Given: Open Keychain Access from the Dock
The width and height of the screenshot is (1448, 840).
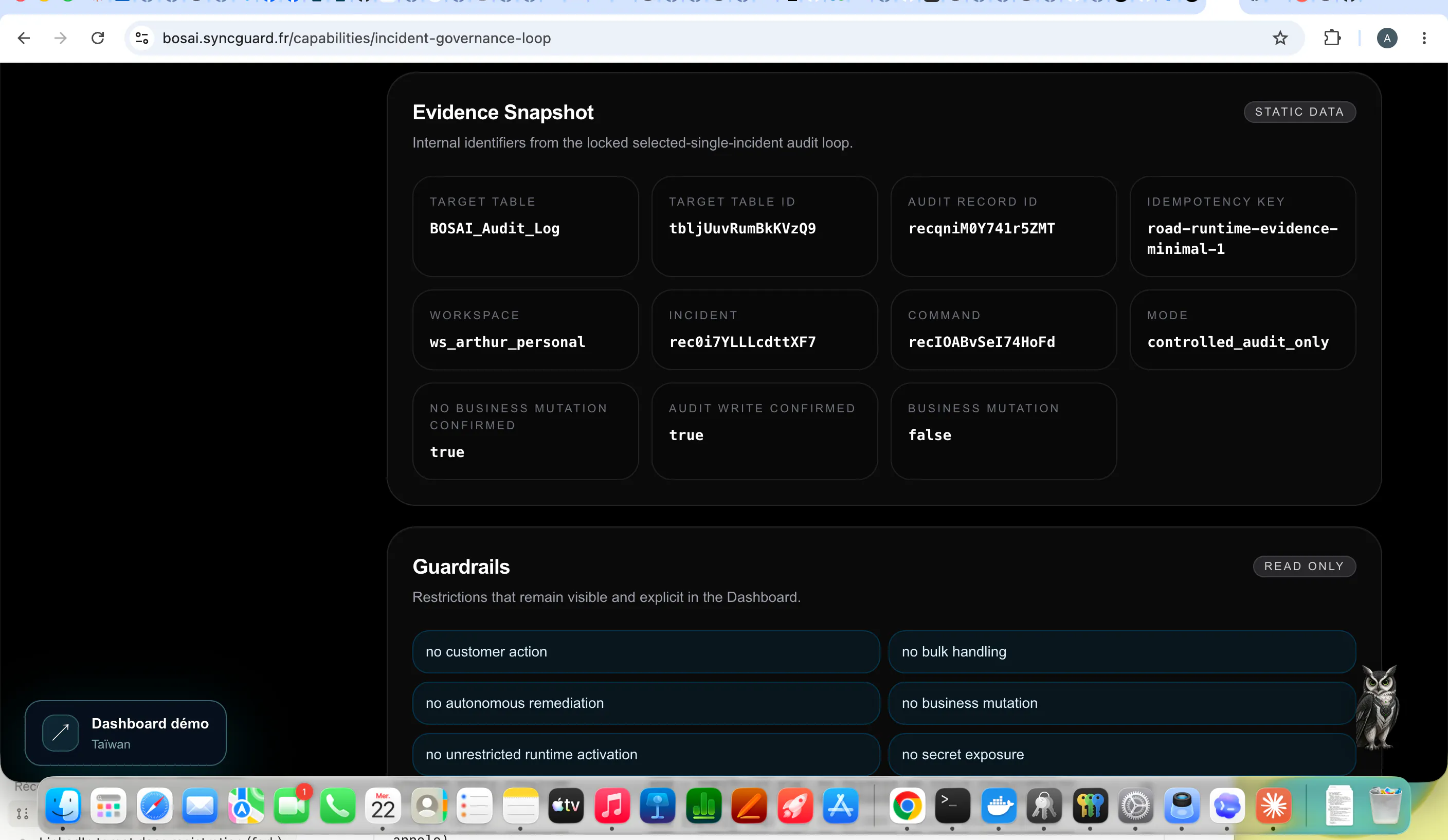Looking at the screenshot, I should coord(1044,806).
